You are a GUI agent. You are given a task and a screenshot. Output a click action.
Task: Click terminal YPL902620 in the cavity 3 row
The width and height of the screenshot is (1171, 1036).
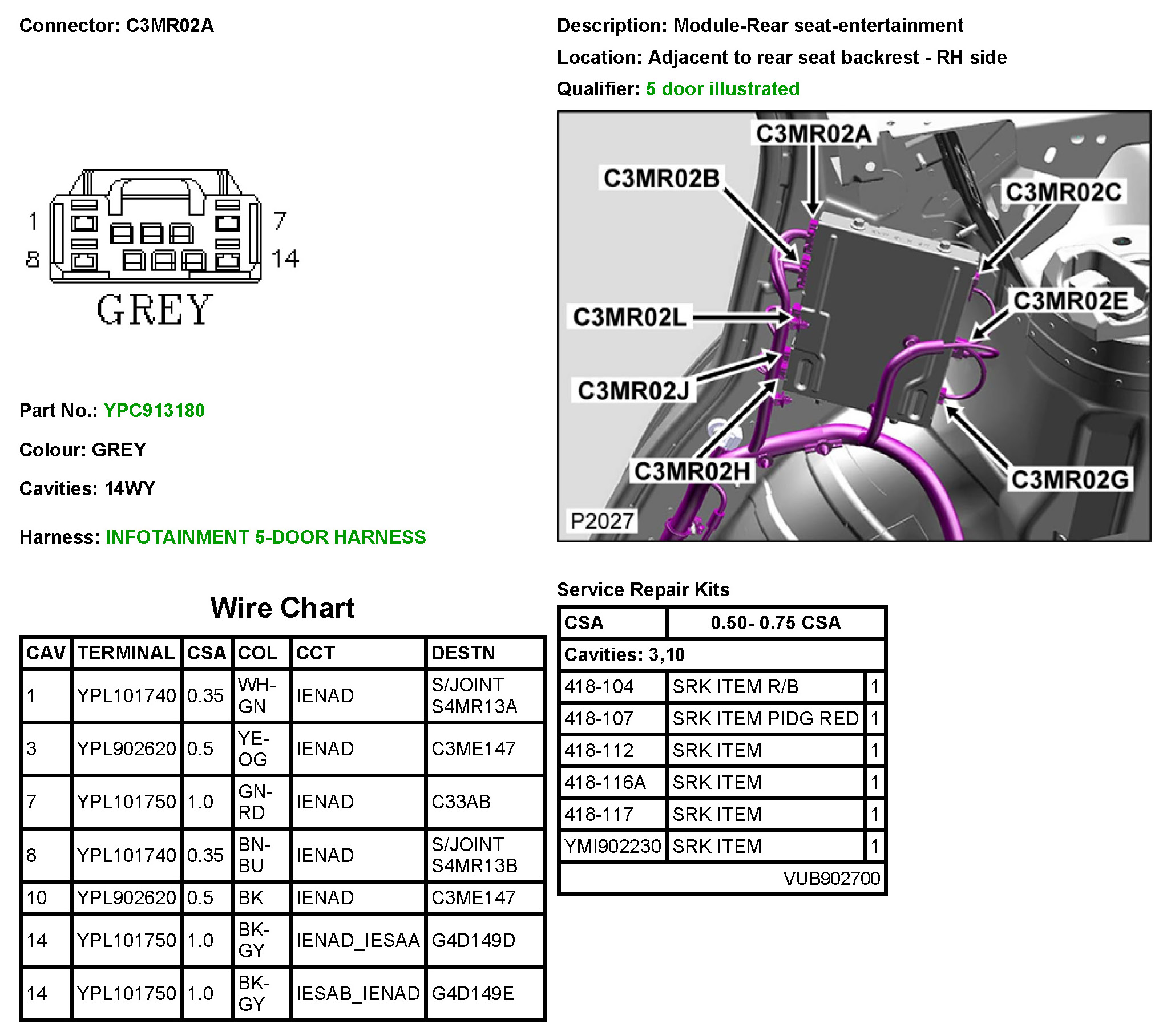point(126,748)
